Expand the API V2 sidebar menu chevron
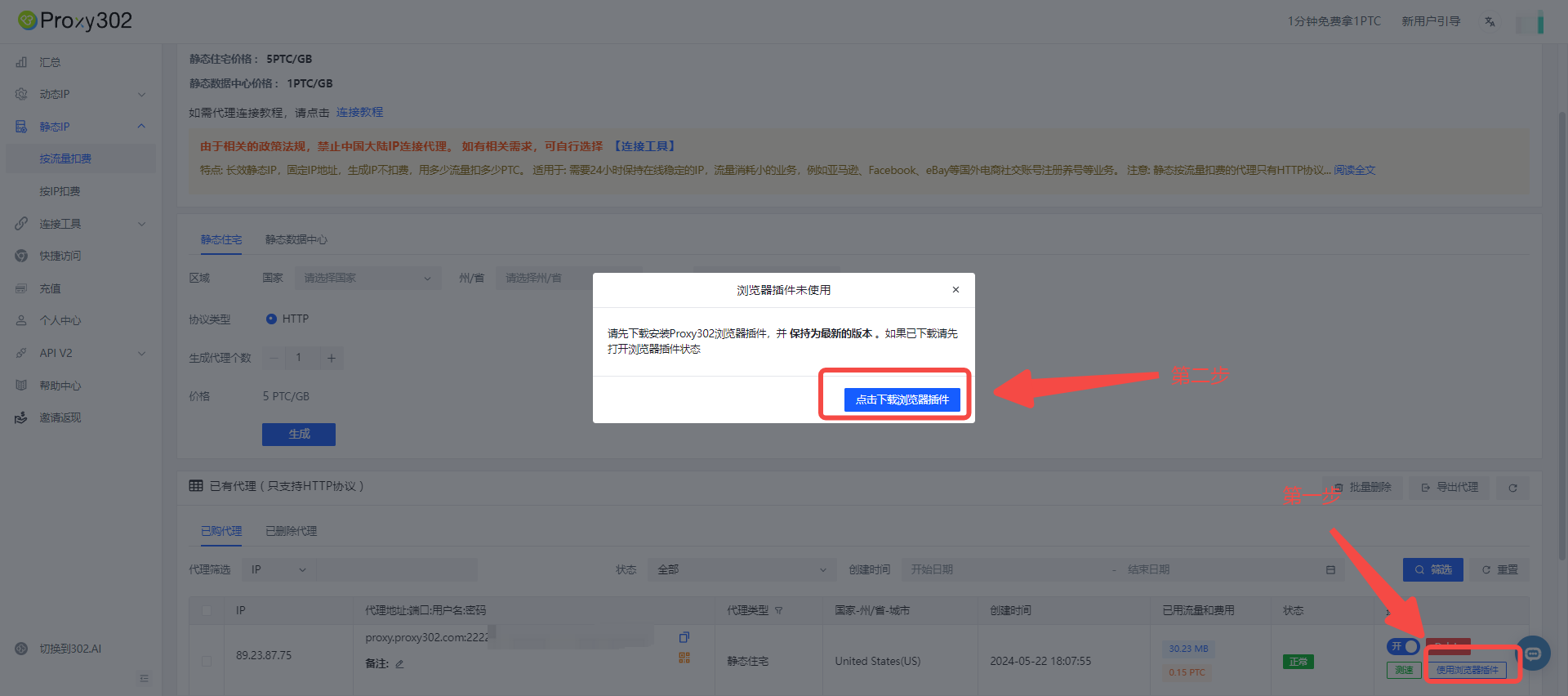 [141, 353]
